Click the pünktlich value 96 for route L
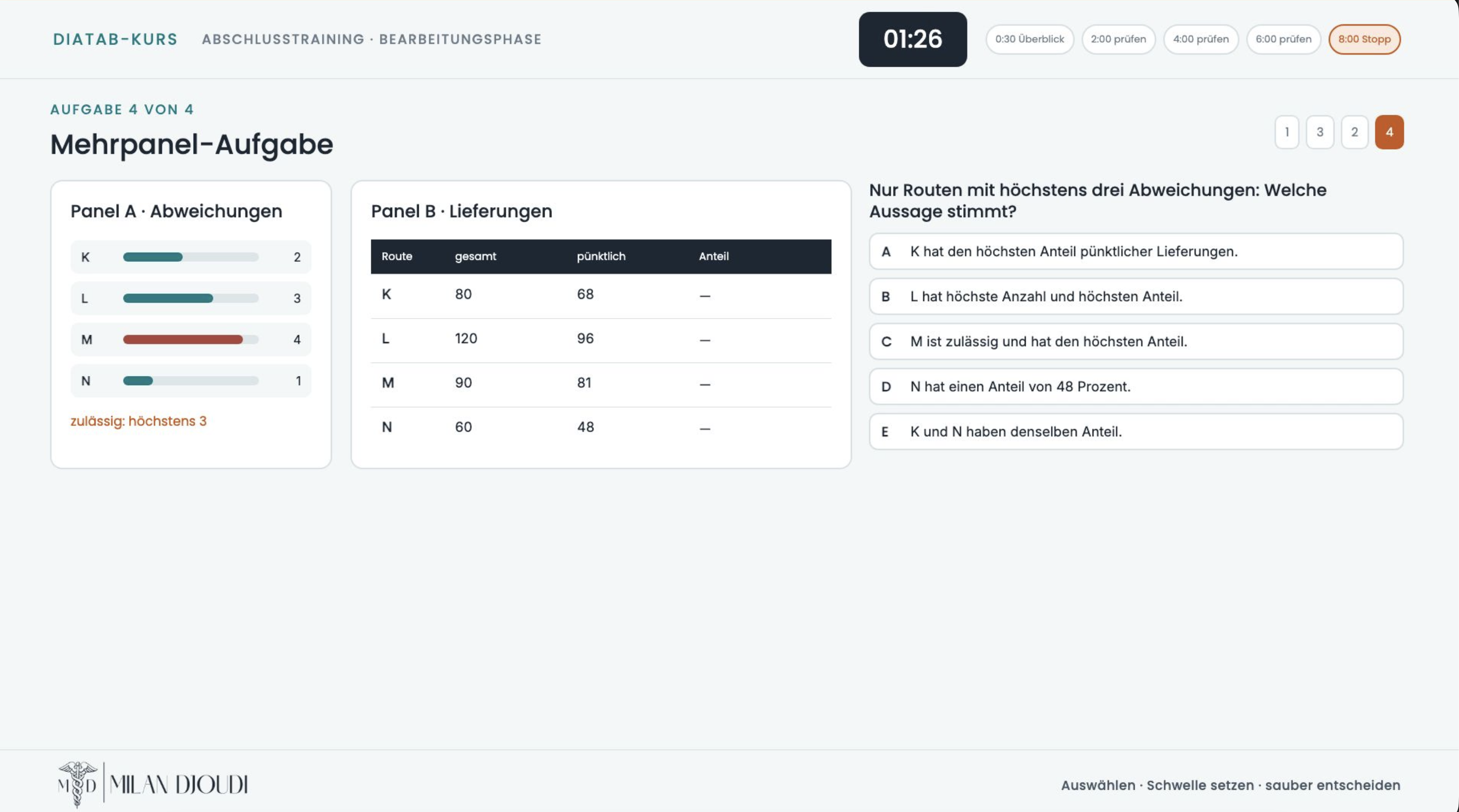1459x812 pixels. pyautogui.click(x=585, y=338)
